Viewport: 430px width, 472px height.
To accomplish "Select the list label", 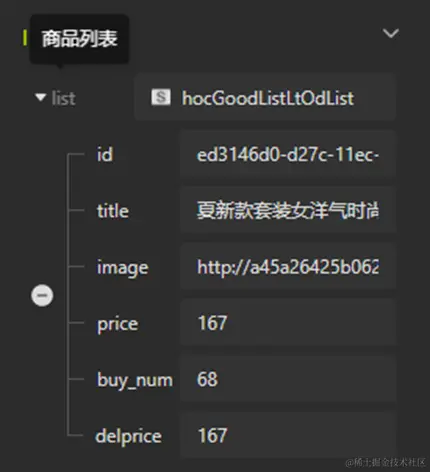I will click(x=64, y=98).
